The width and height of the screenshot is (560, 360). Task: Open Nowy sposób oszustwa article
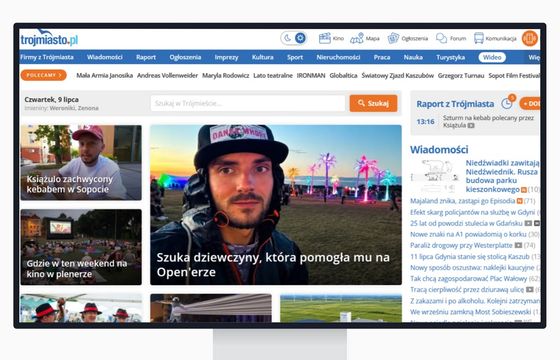[x=472, y=268]
